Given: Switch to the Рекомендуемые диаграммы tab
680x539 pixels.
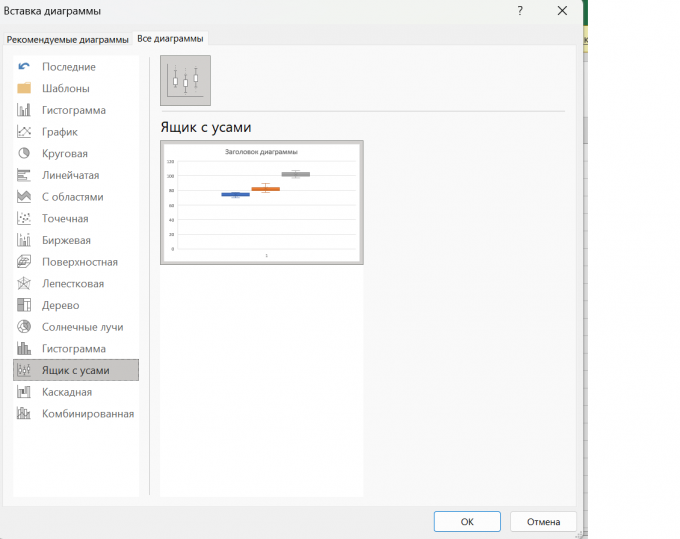Looking at the screenshot, I should tap(68, 40).
